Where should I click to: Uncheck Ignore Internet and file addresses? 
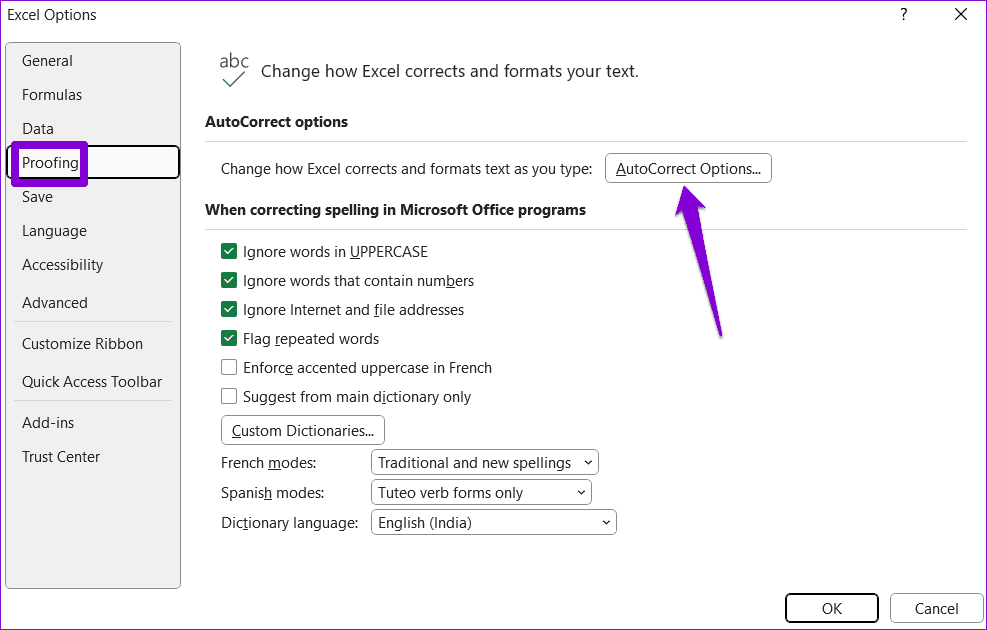coord(229,309)
